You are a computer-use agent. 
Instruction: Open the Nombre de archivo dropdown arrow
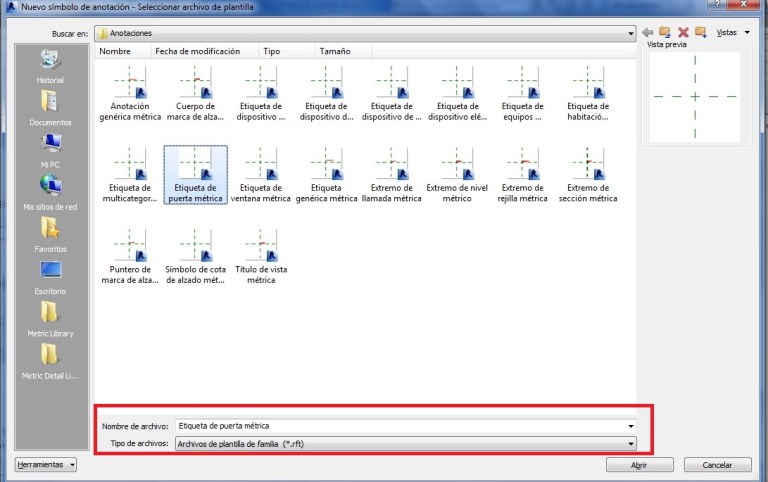point(630,426)
